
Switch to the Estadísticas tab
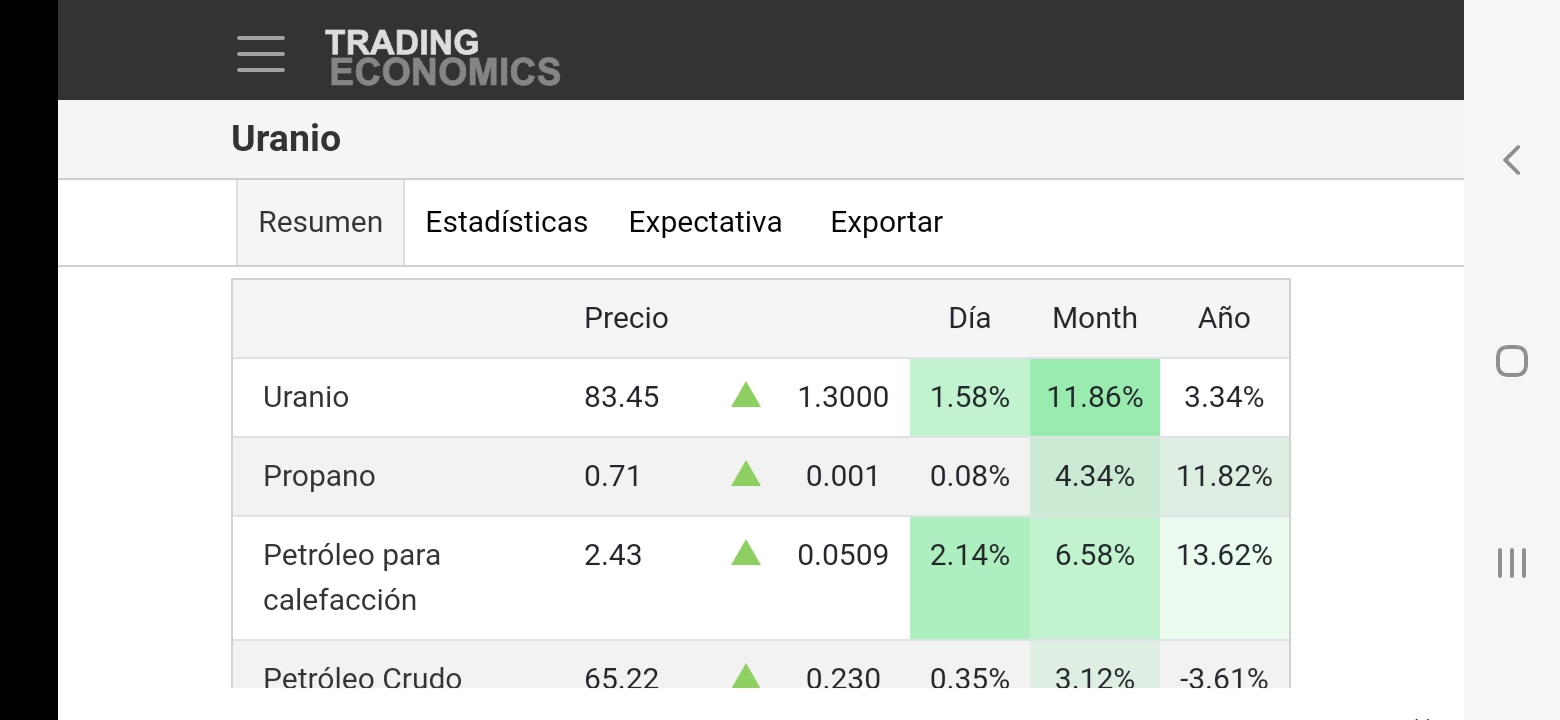pyautogui.click(x=506, y=222)
